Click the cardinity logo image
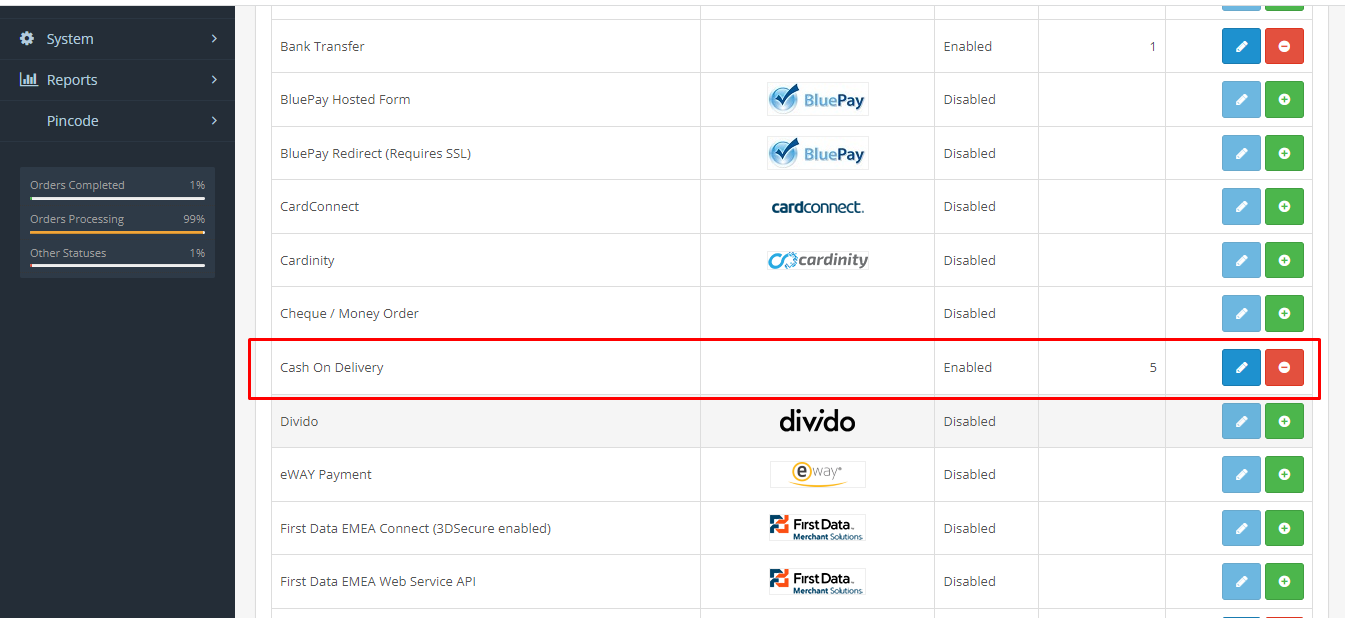 (817, 260)
